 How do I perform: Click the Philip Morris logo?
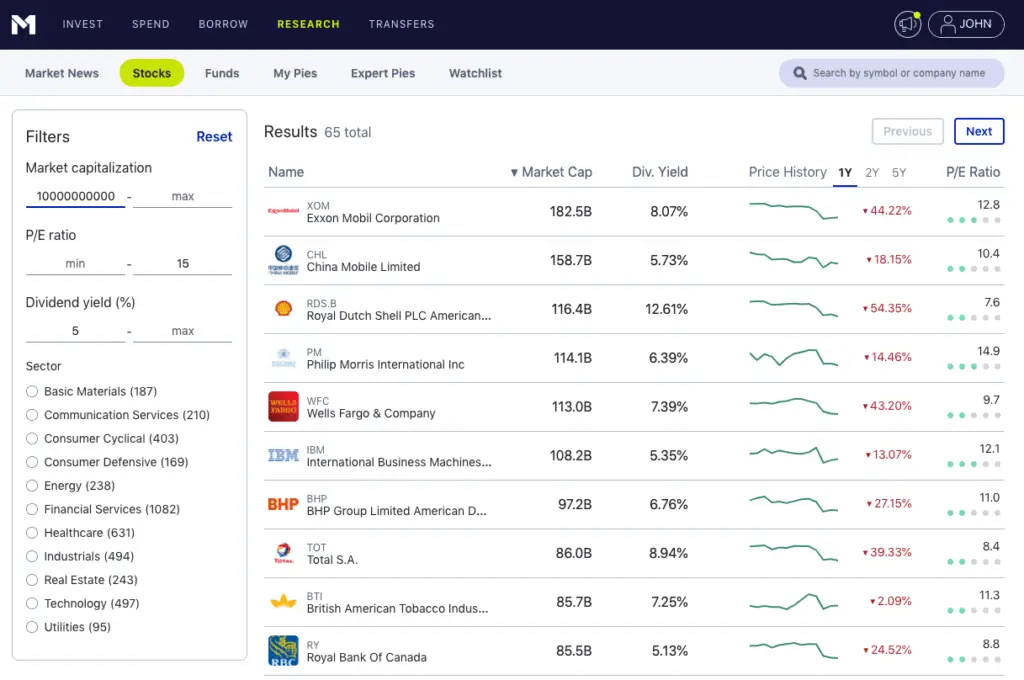(x=283, y=357)
